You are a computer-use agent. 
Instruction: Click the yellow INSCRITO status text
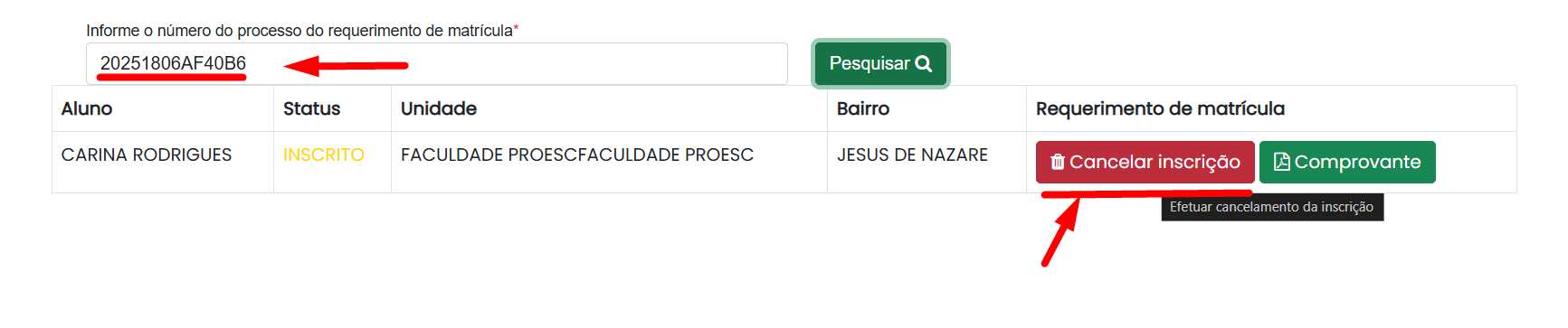(x=324, y=155)
